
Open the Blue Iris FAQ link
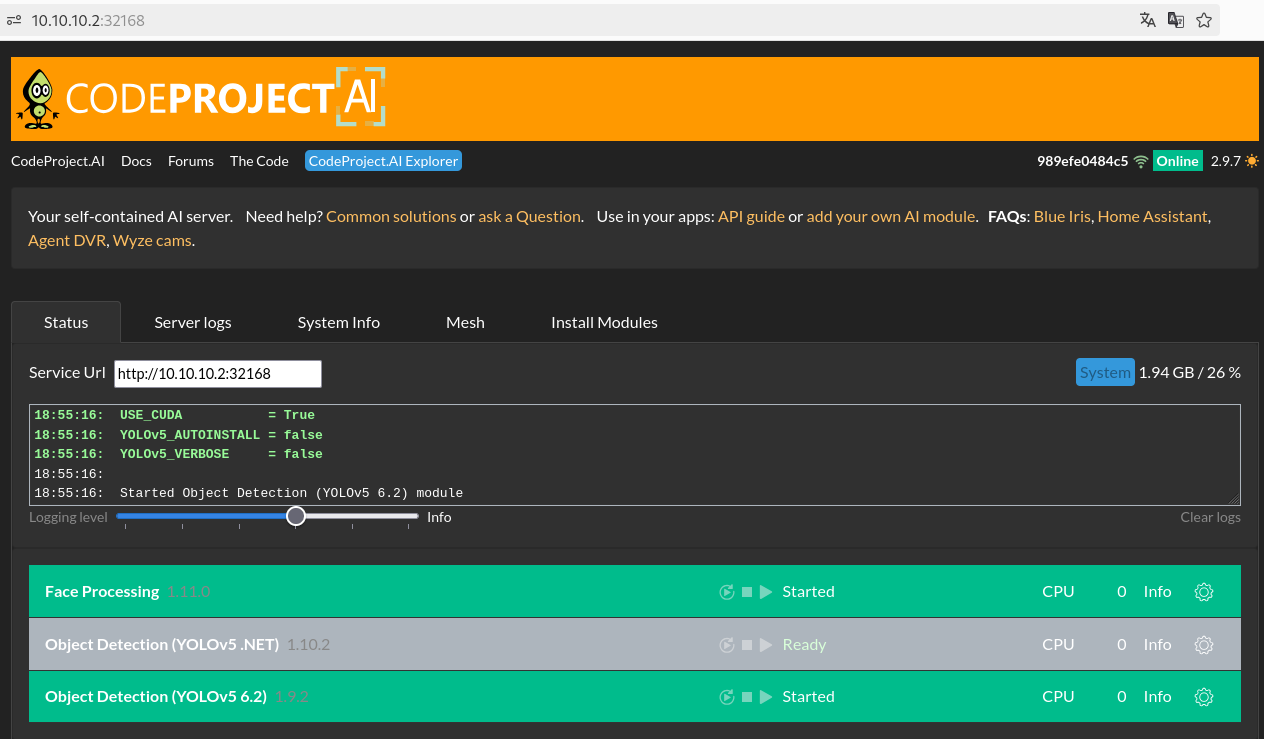click(1064, 216)
